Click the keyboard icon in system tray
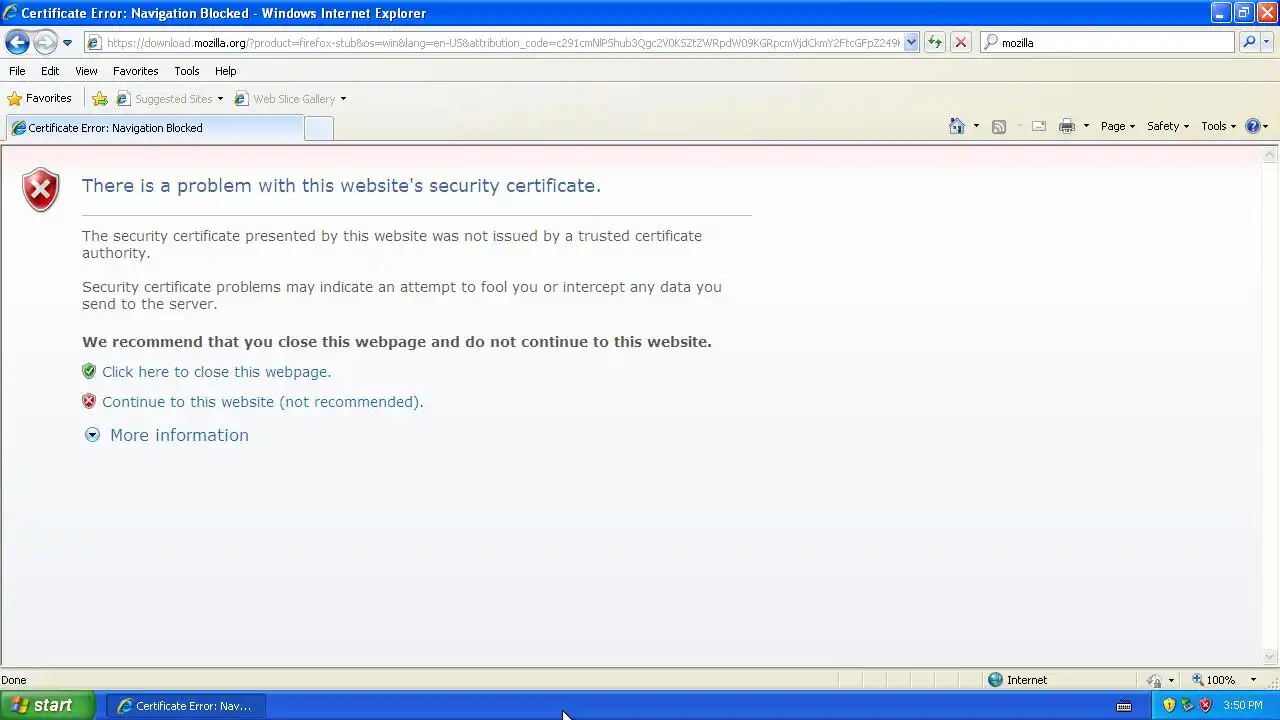This screenshot has height=720, width=1280. [1124, 706]
